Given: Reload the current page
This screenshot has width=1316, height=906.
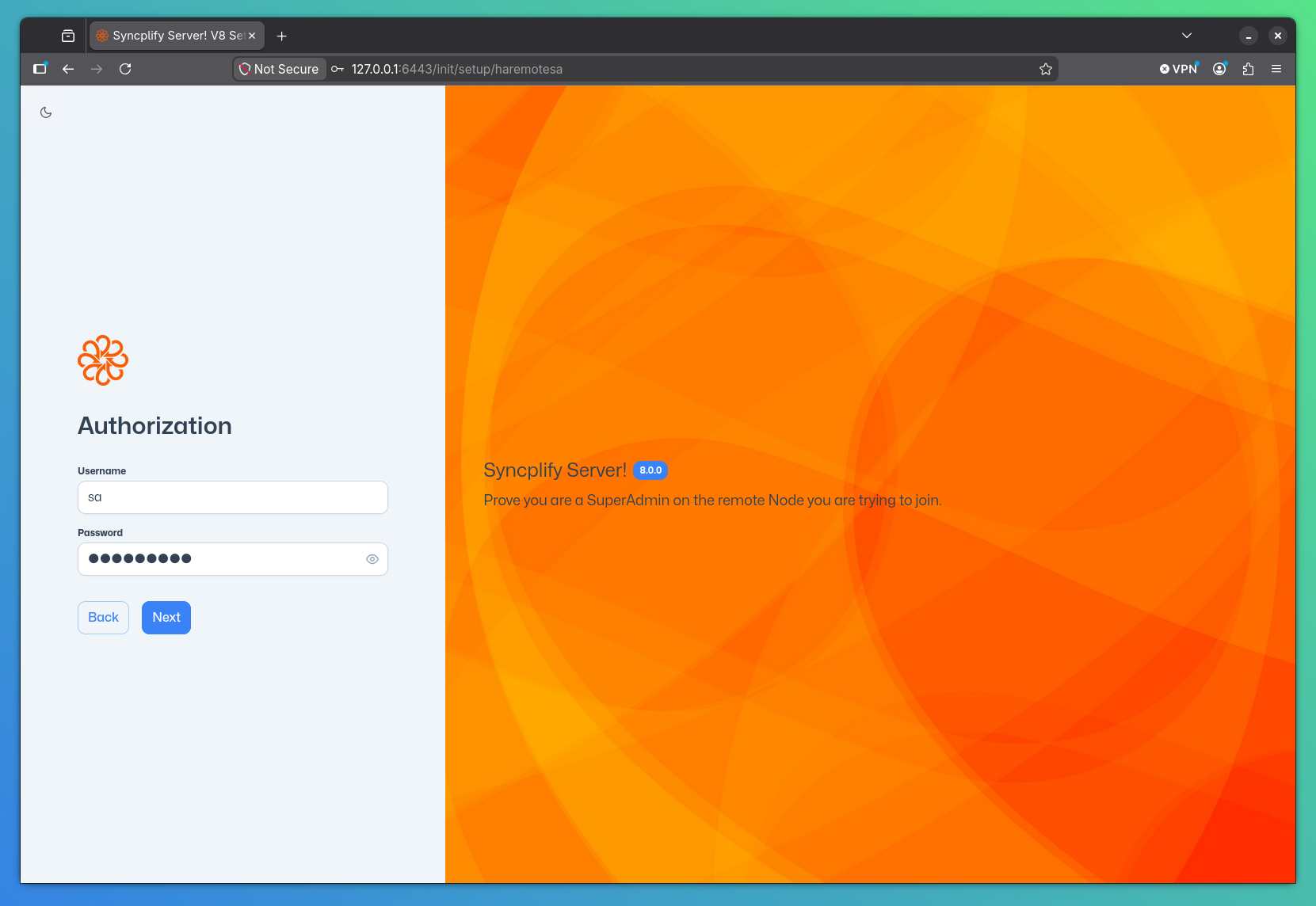Looking at the screenshot, I should 125,69.
